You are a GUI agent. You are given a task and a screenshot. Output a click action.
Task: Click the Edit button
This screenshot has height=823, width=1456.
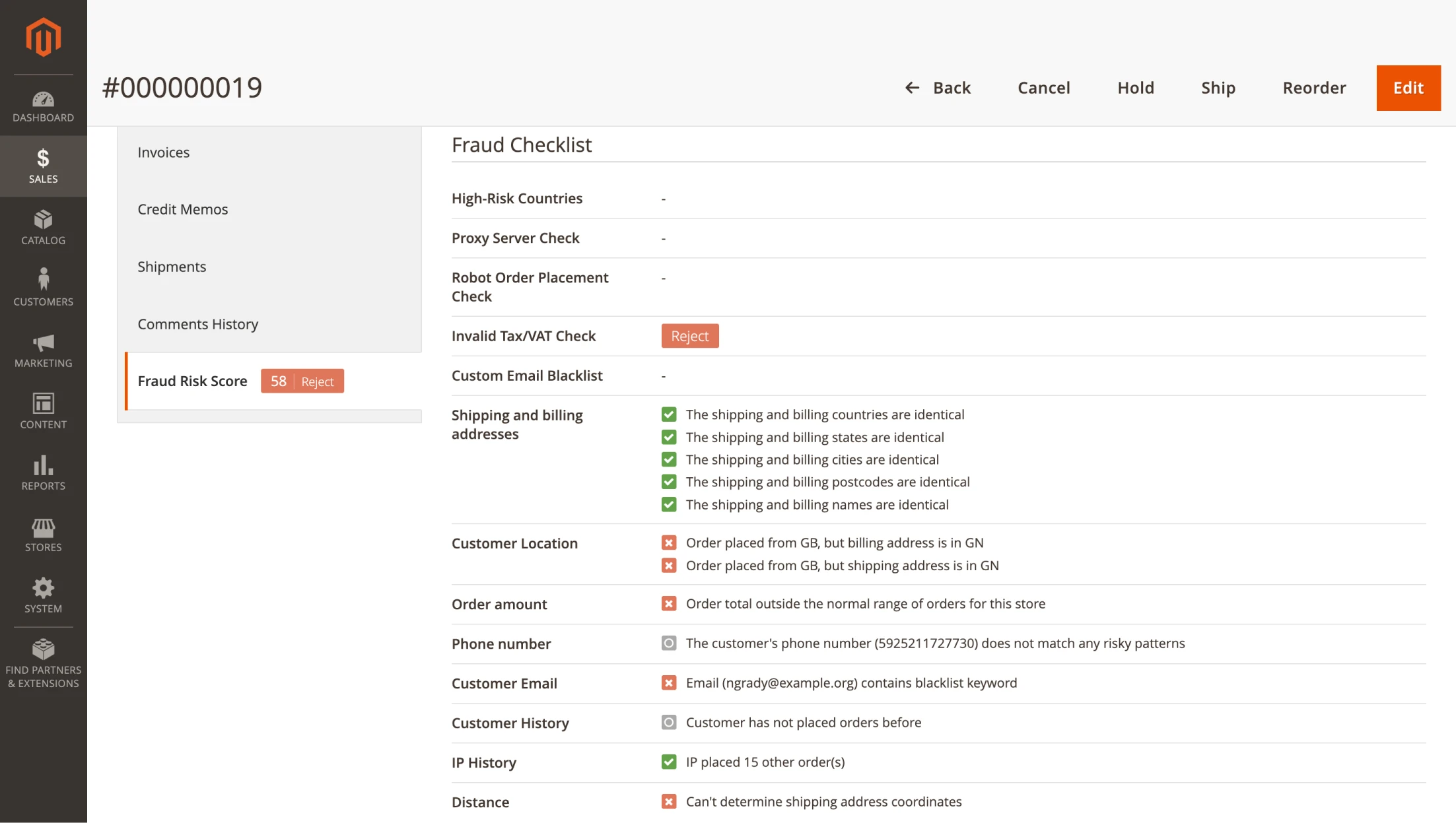coord(1408,87)
